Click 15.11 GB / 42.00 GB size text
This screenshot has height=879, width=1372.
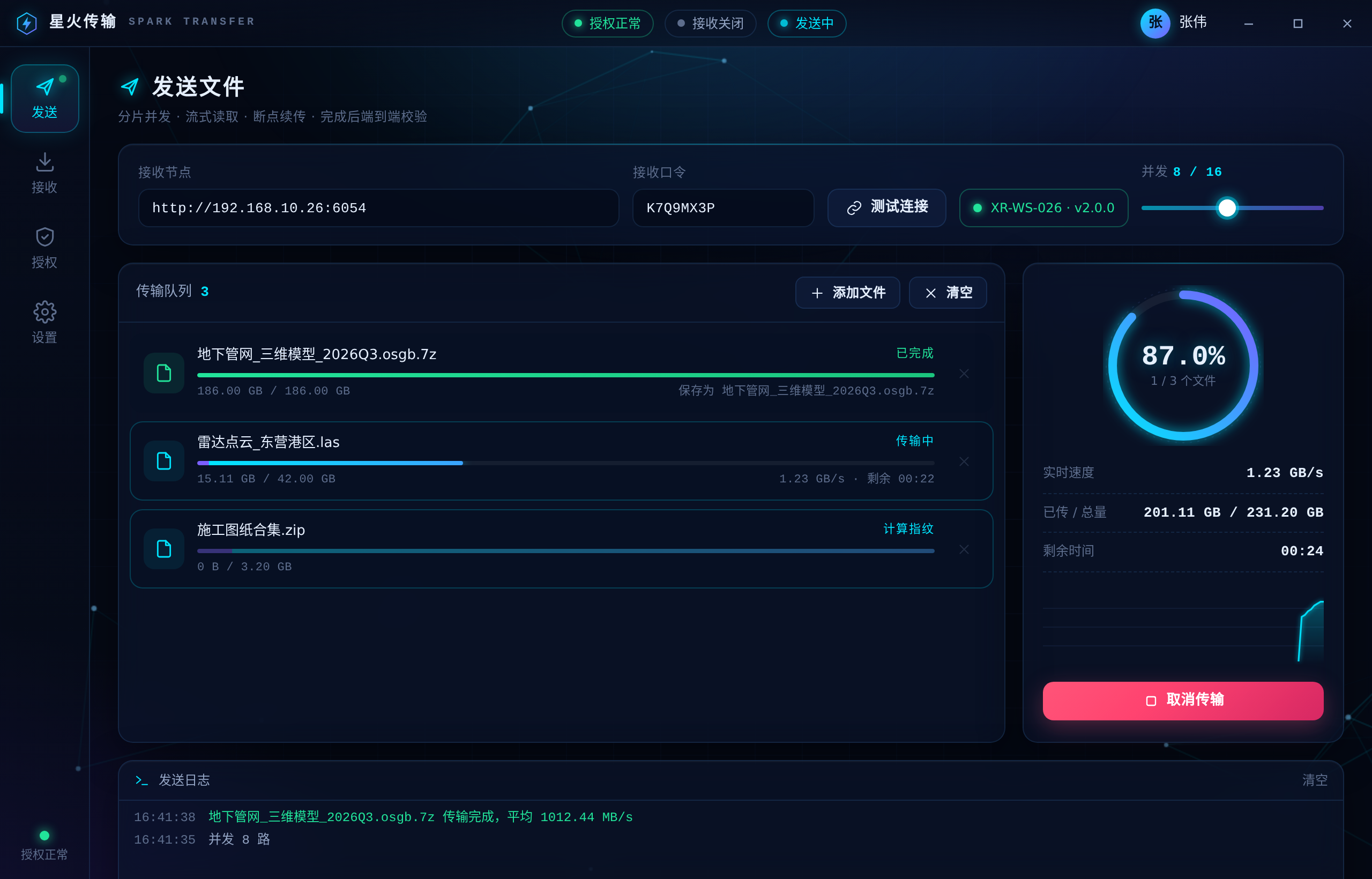tap(266, 479)
